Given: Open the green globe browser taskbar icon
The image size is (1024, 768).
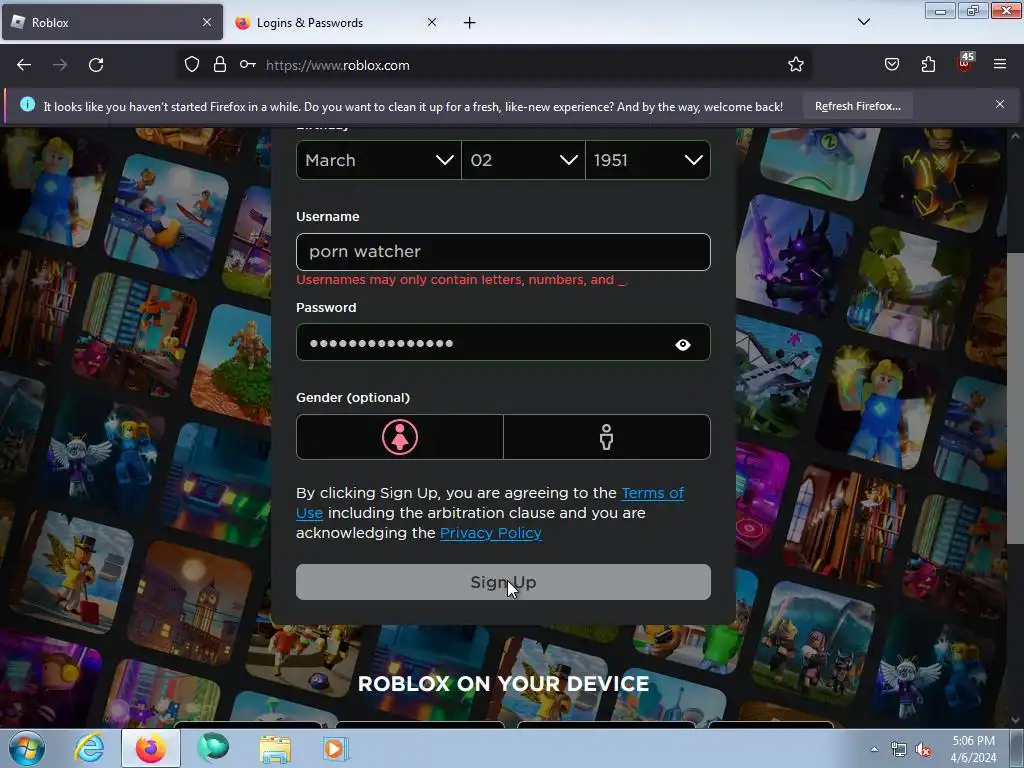Looking at the screenshot, I should [x=213, y=748].
